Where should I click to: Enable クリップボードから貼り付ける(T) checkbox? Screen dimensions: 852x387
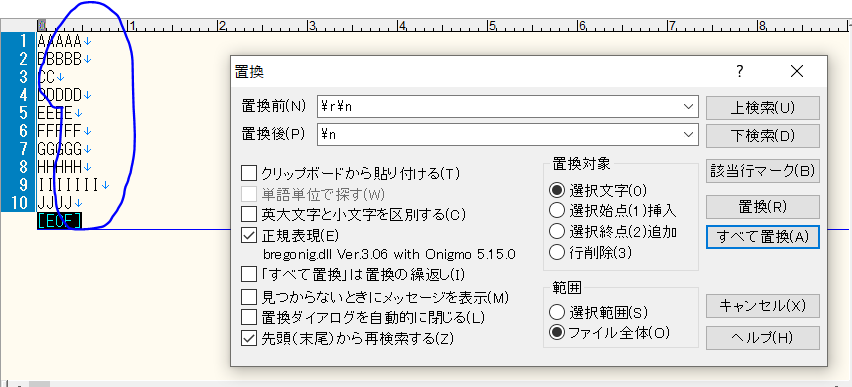pos(249,174)
